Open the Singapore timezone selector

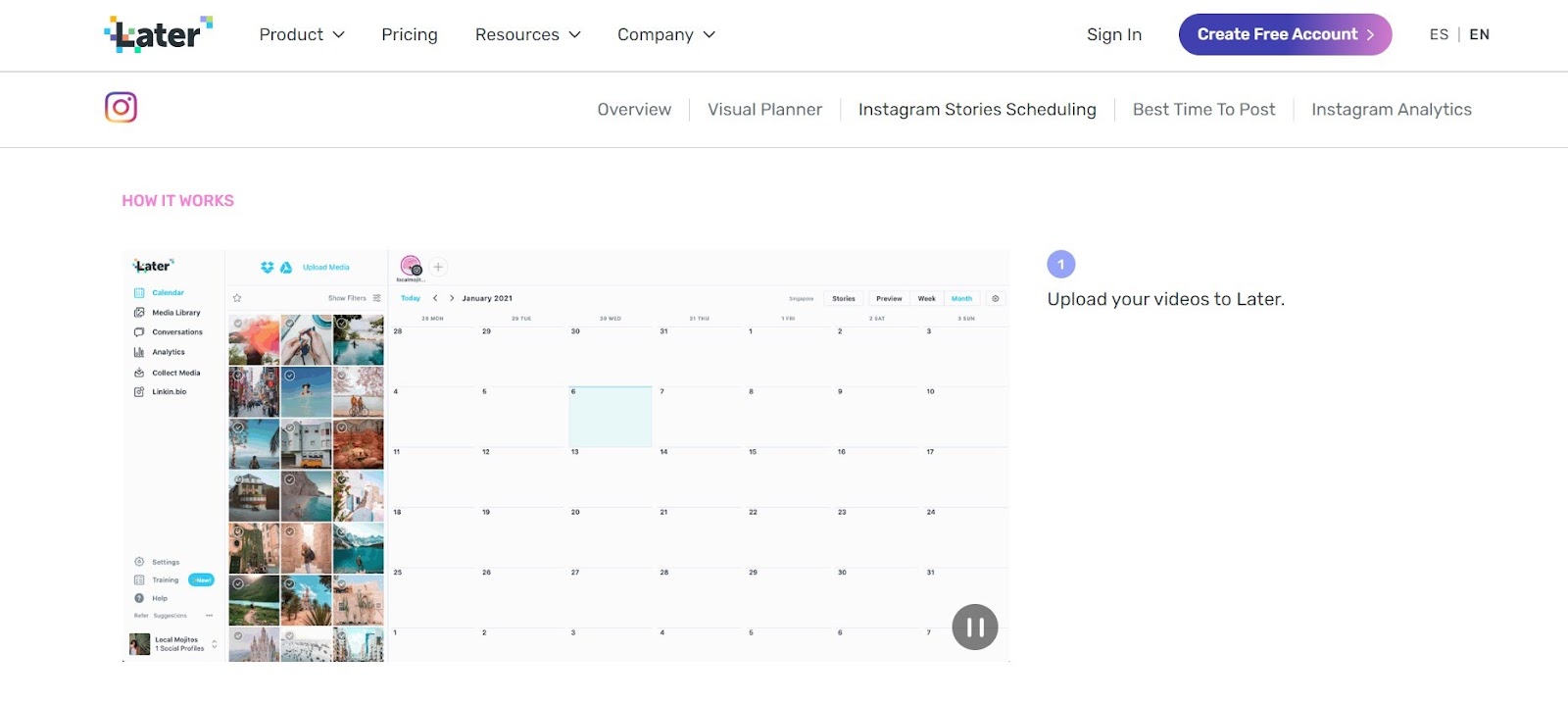[801, 298]
